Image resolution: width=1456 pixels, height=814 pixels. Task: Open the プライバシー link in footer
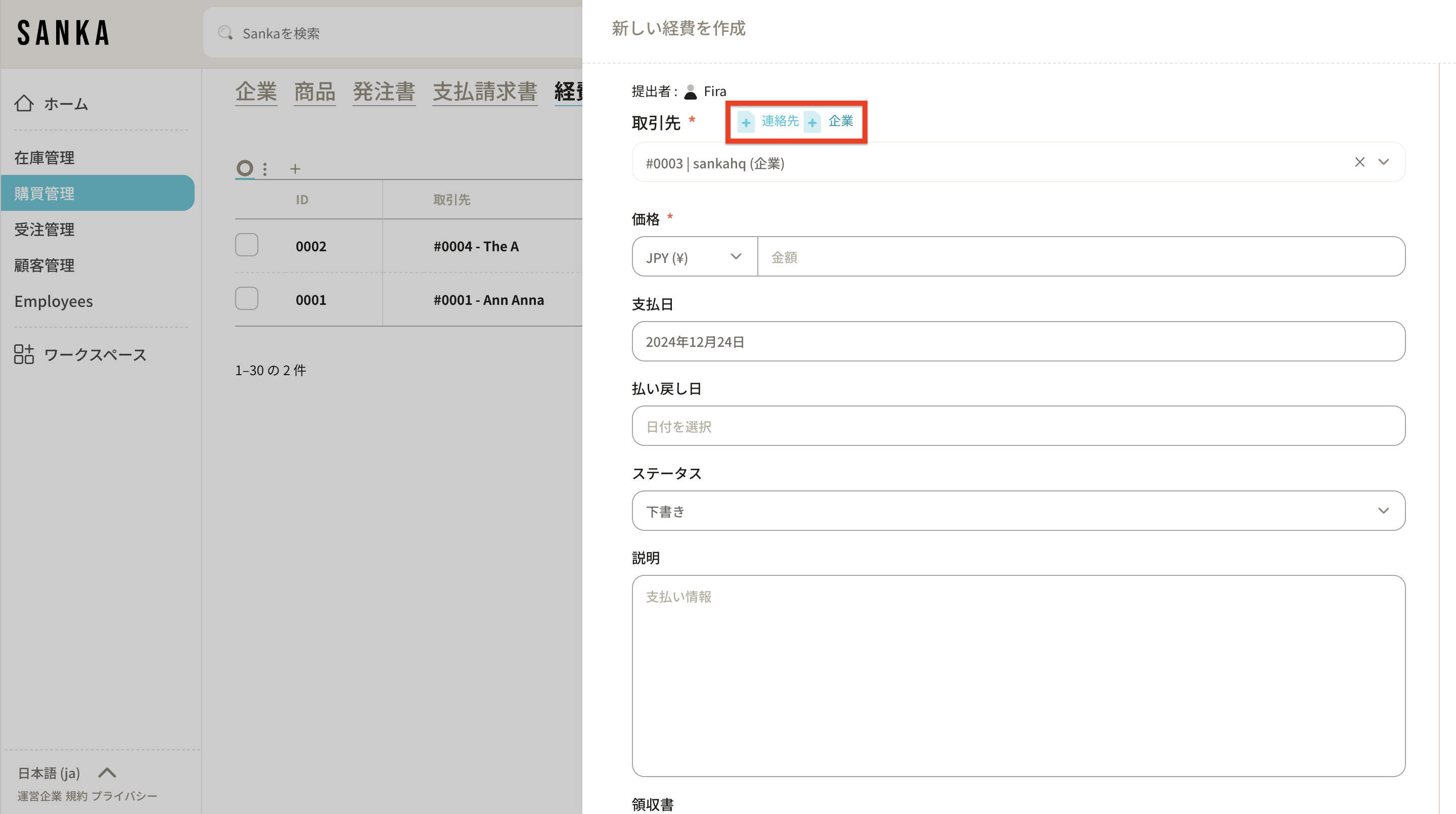click(x=124, y=796)
